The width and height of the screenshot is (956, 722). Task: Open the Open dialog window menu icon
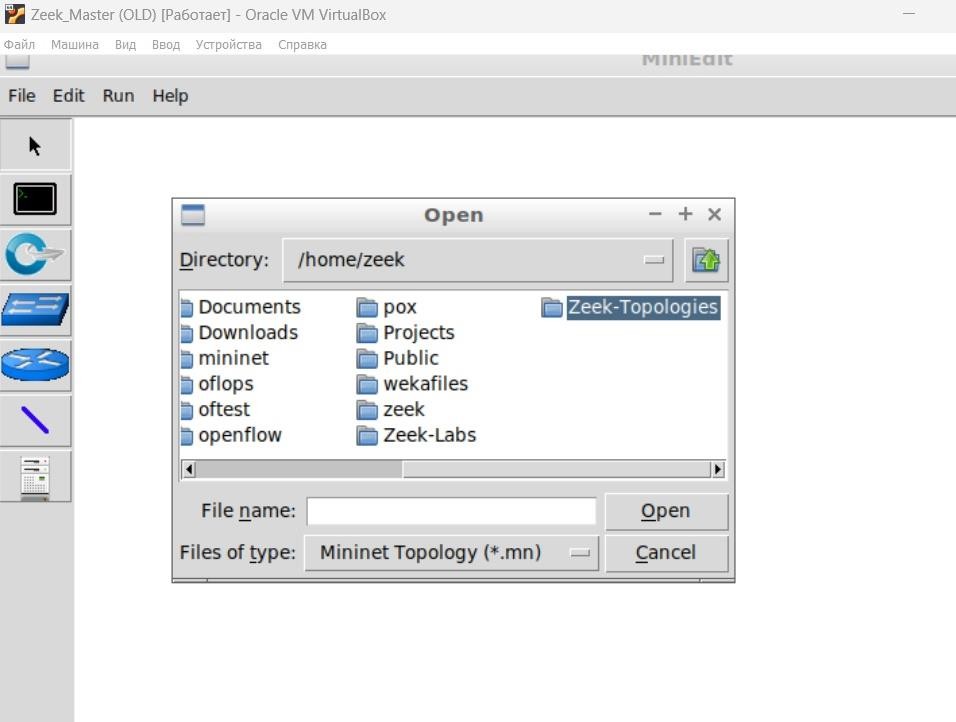click(193, 215)
